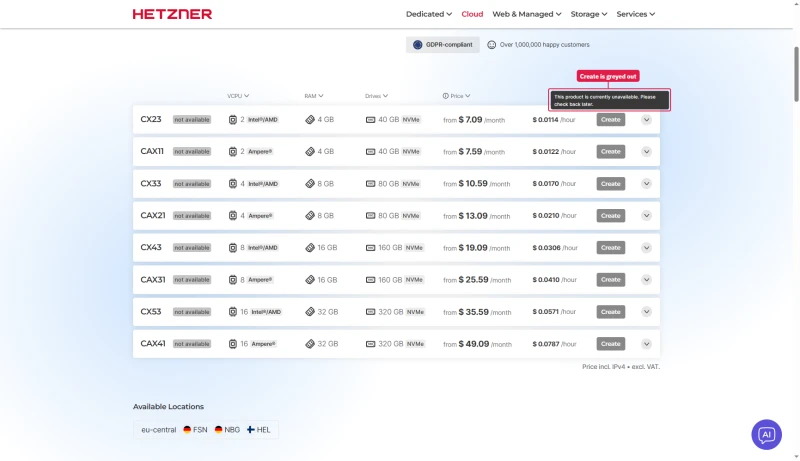Expand the CAX41 row details chevron
800x461 pixels.
[646, 344]
